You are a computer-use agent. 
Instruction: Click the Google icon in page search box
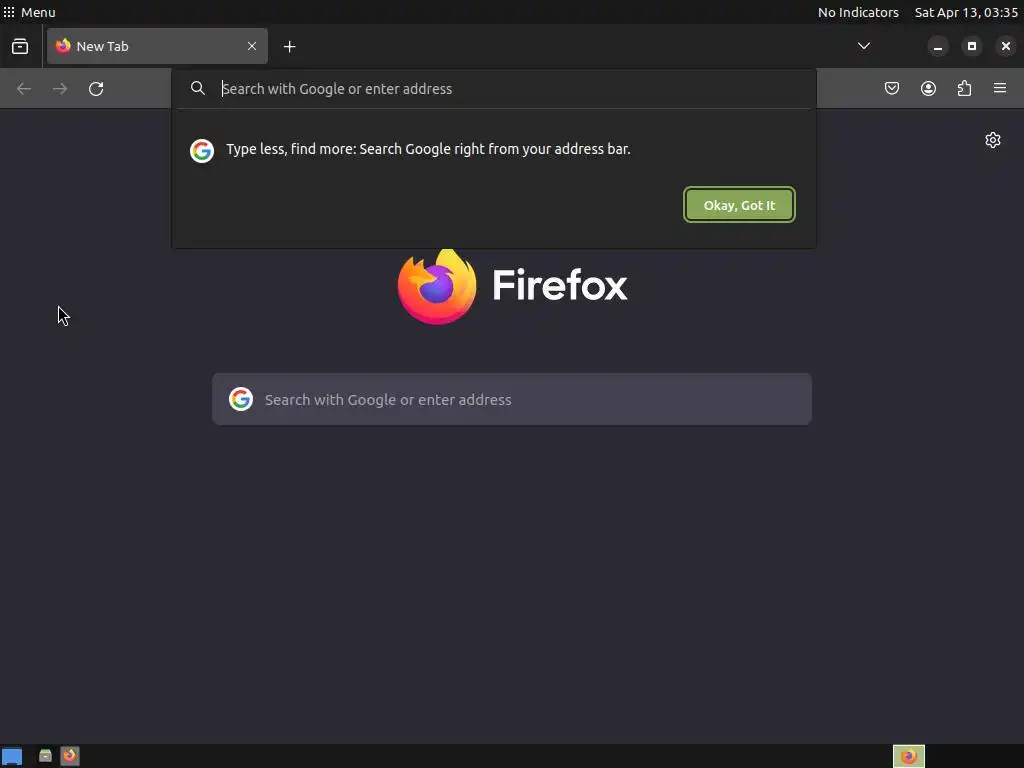click(x=241, y=399)
